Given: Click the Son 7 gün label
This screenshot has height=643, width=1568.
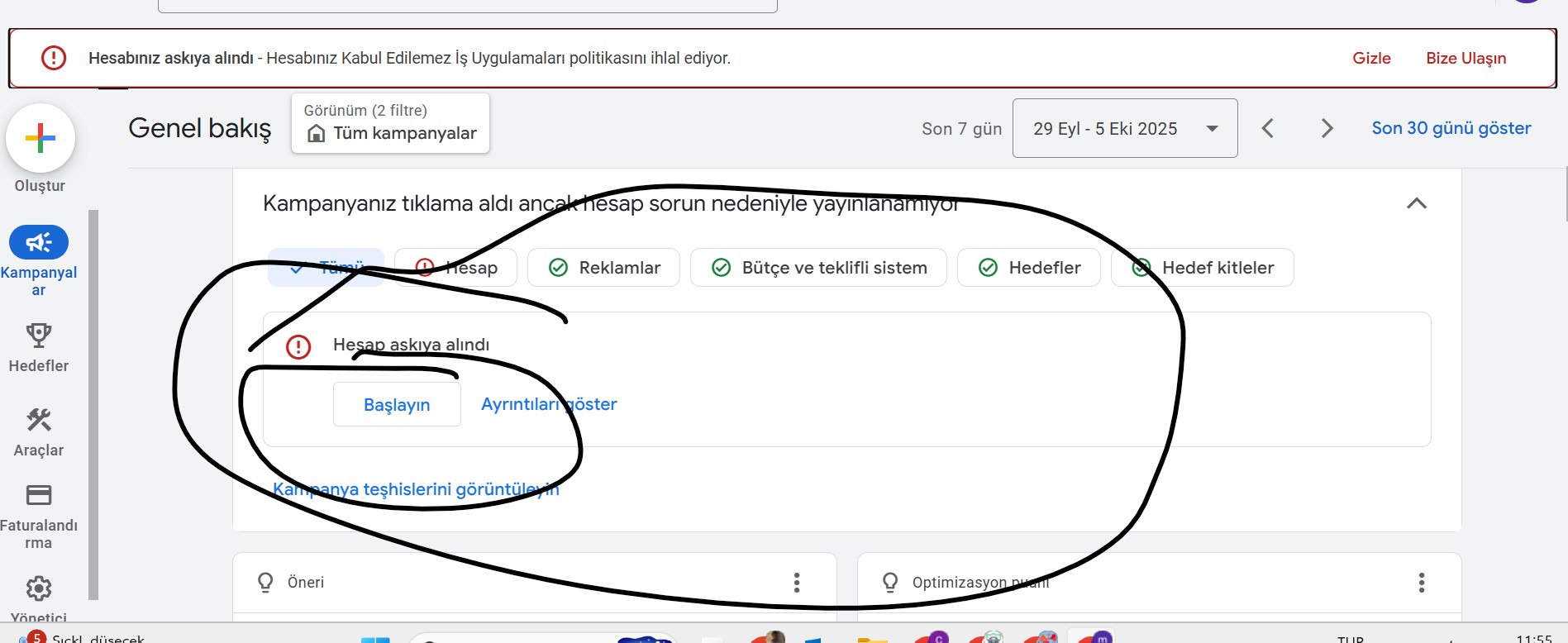Looking at the screenshot, I should point(961,129).
